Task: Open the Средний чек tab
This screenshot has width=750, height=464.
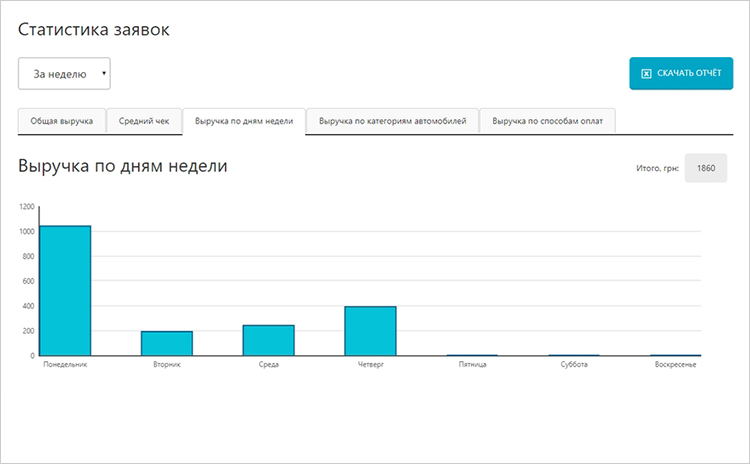Action: point(144,121)
